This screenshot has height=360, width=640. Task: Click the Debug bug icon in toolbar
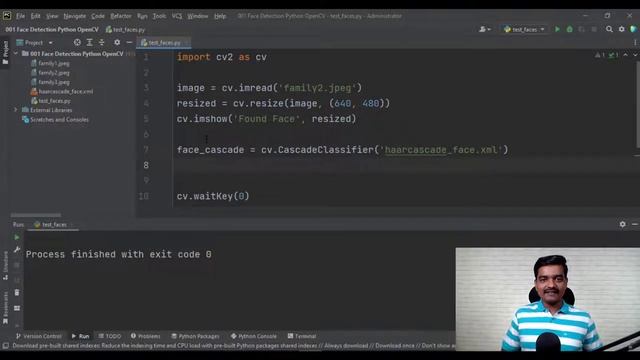(569, 29)
